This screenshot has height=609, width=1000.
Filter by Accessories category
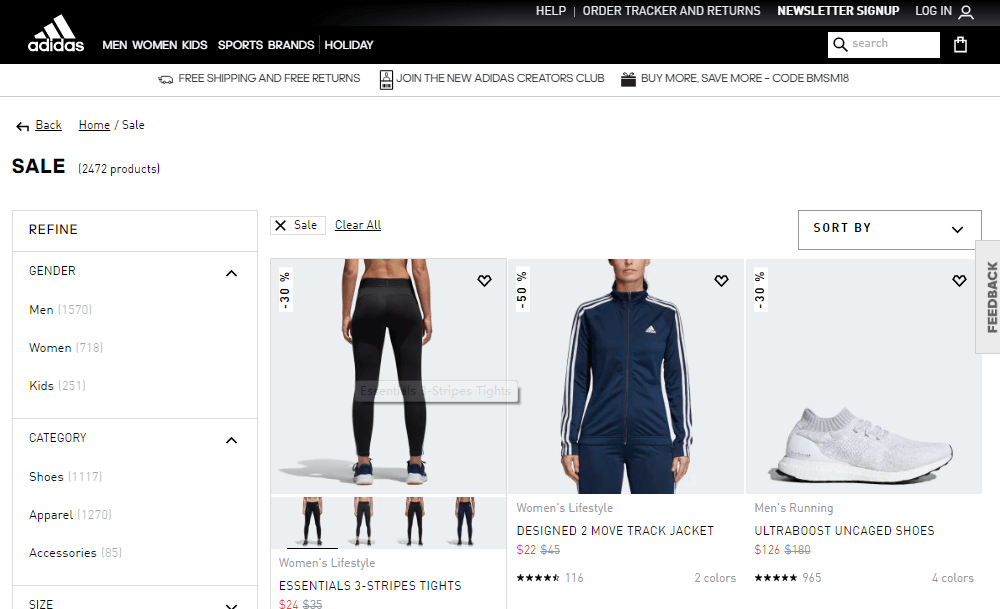pyautogui.click(x=75, y=553)
